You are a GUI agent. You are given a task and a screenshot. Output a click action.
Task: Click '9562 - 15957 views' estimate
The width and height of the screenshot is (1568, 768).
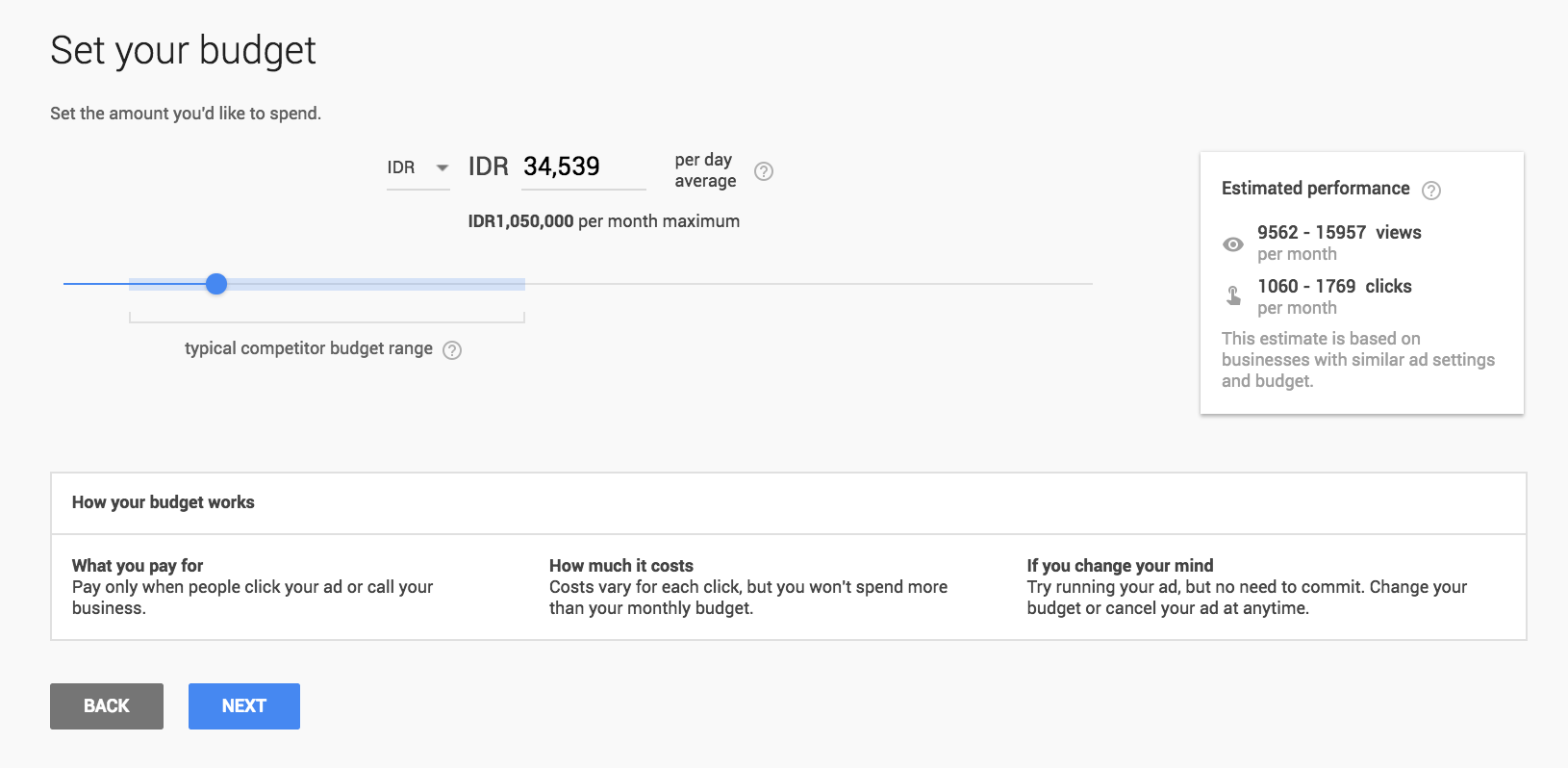pyautogui.click(x=1339, y=233)
